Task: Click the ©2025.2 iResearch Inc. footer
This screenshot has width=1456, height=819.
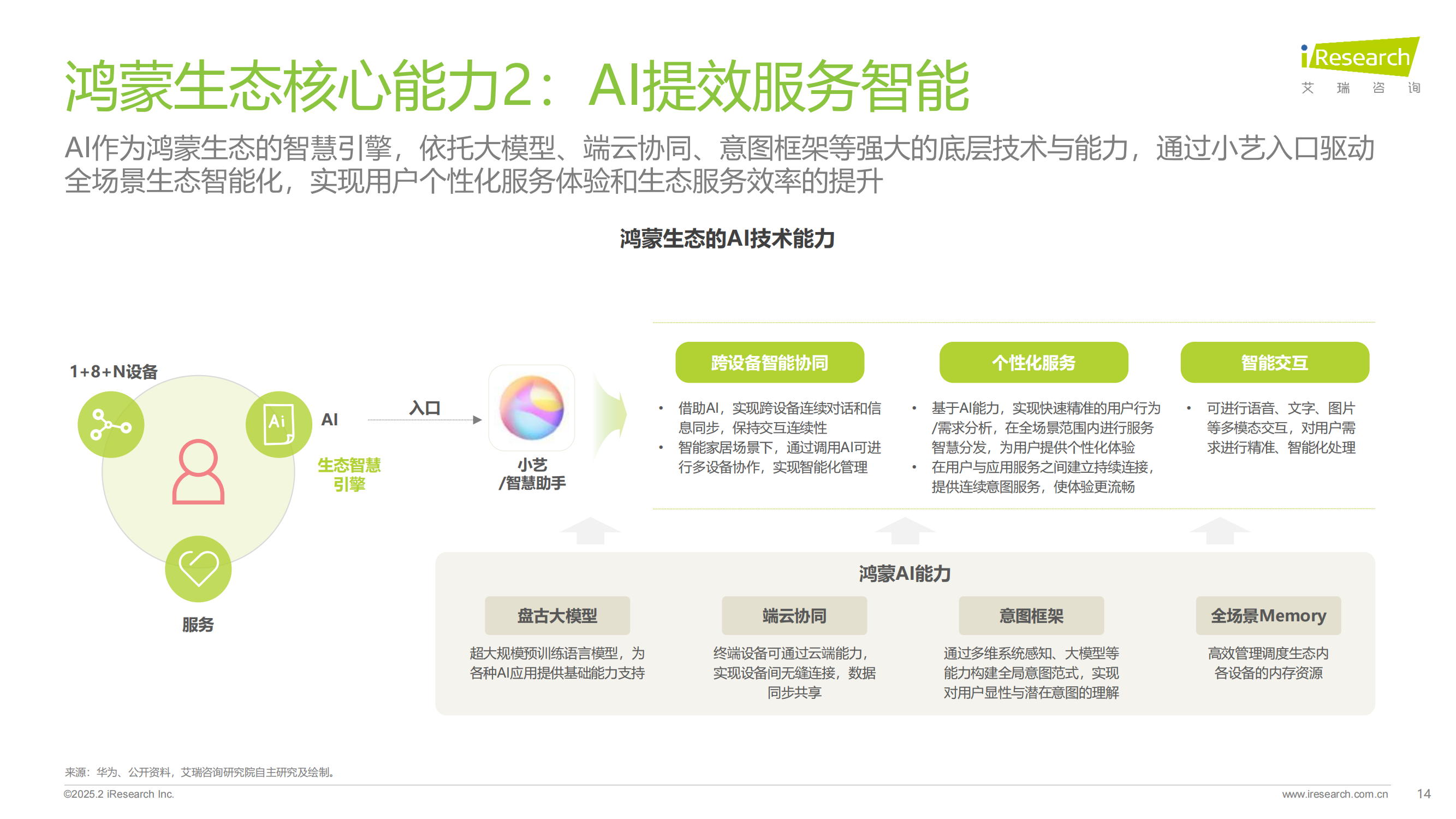Action: (118, 793)
